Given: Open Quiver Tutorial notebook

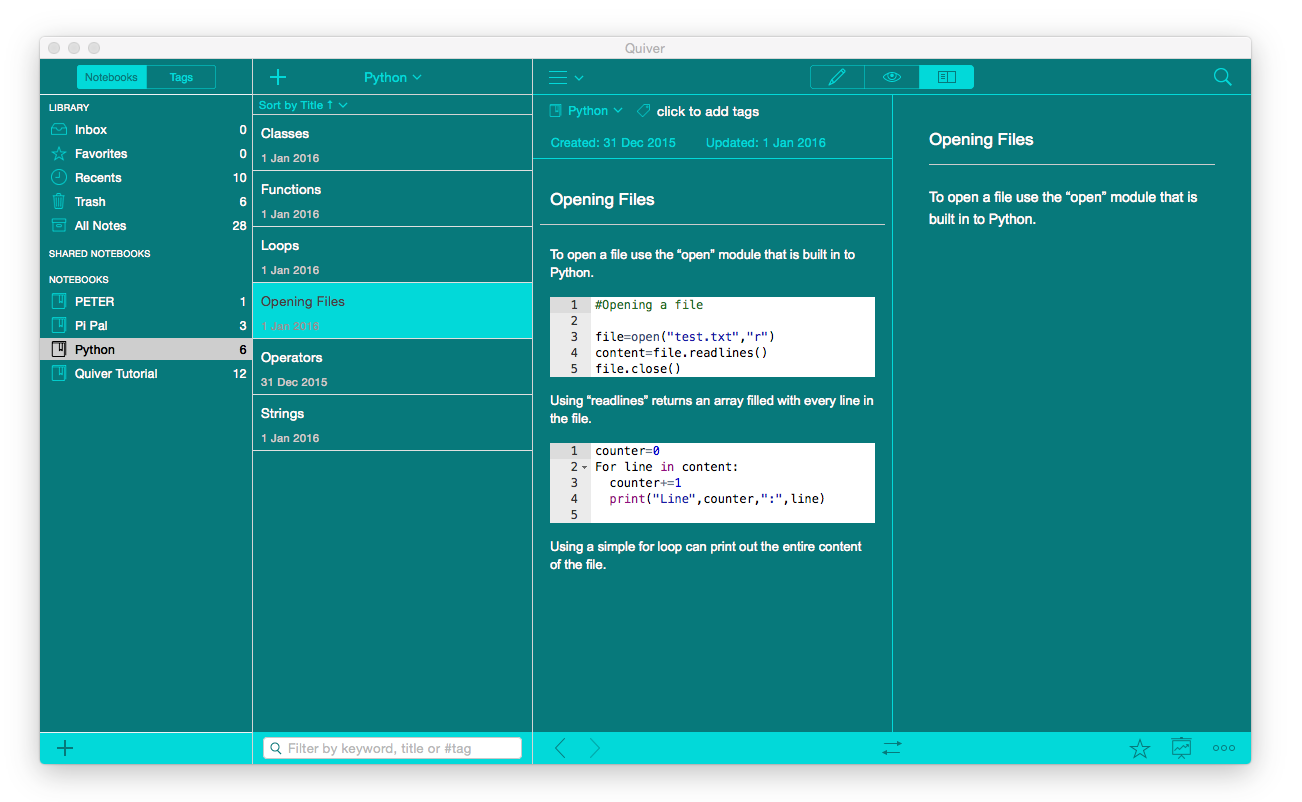Looking at the screenshot, I should tap(146, 374).
